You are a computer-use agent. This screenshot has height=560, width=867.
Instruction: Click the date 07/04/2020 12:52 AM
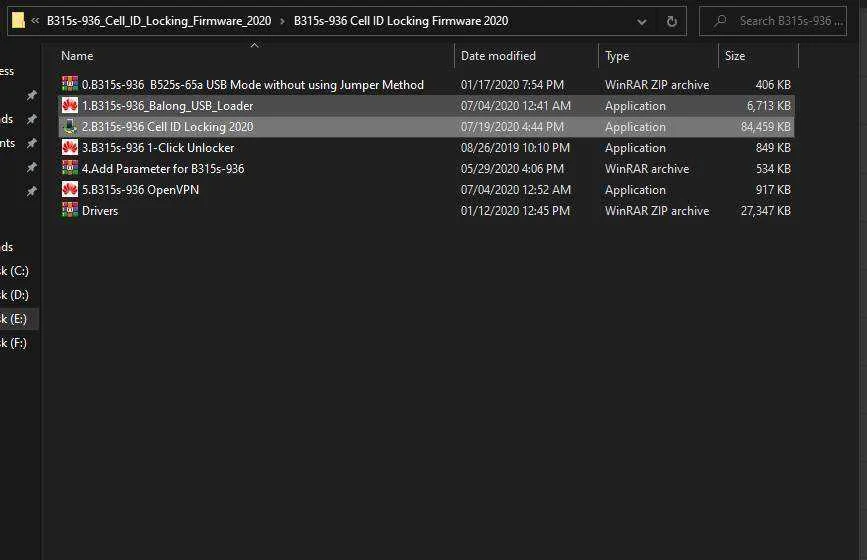[516, 190]
